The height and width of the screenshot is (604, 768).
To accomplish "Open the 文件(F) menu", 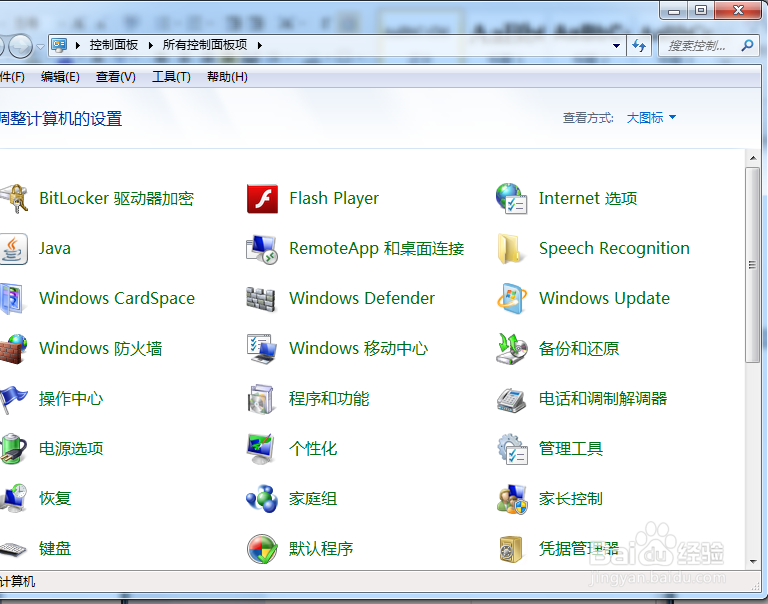I will pyautogui.click(x=12, y=77).
